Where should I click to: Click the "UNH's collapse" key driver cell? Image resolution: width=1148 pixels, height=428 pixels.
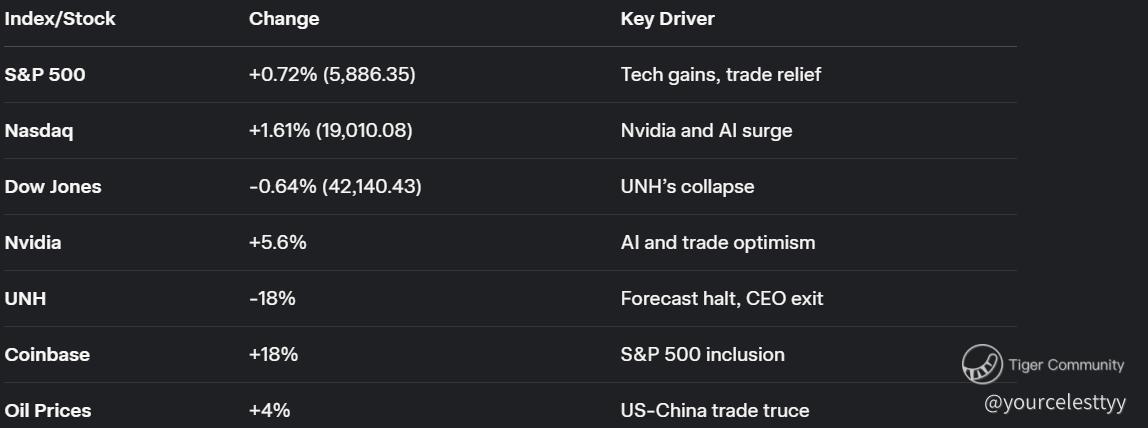[x=687, y=187]
